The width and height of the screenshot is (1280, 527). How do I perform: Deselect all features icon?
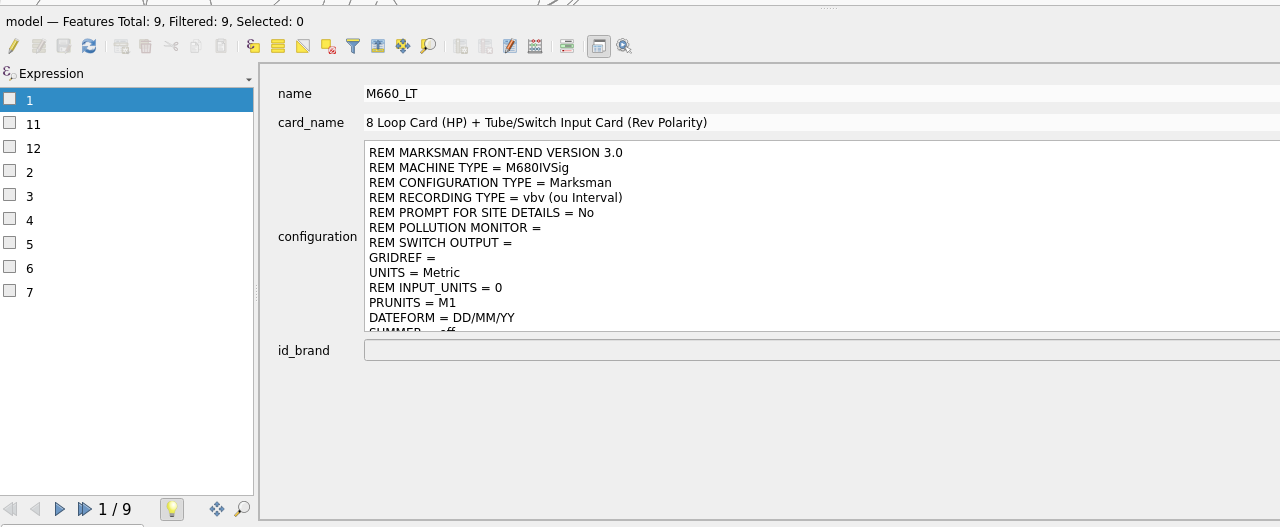[328, 46]
